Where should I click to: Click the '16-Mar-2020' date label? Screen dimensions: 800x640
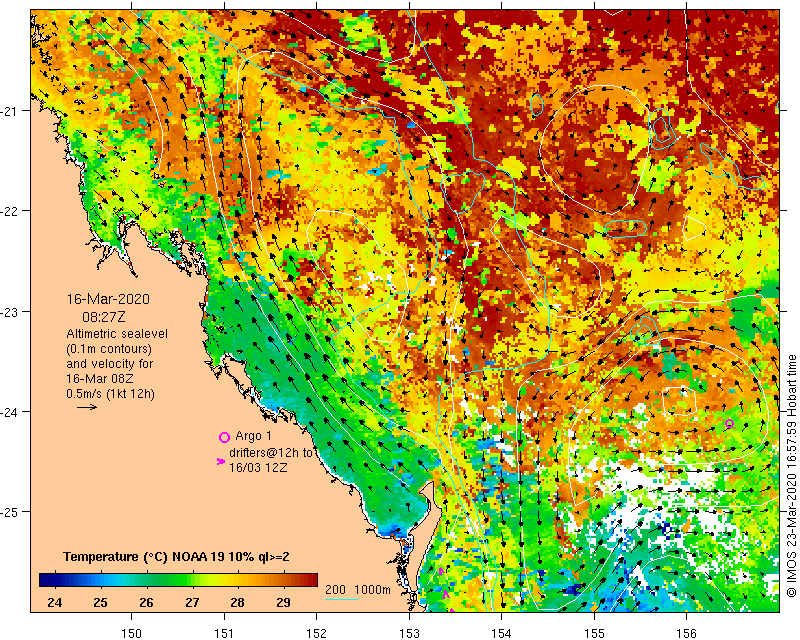[108, 299]
